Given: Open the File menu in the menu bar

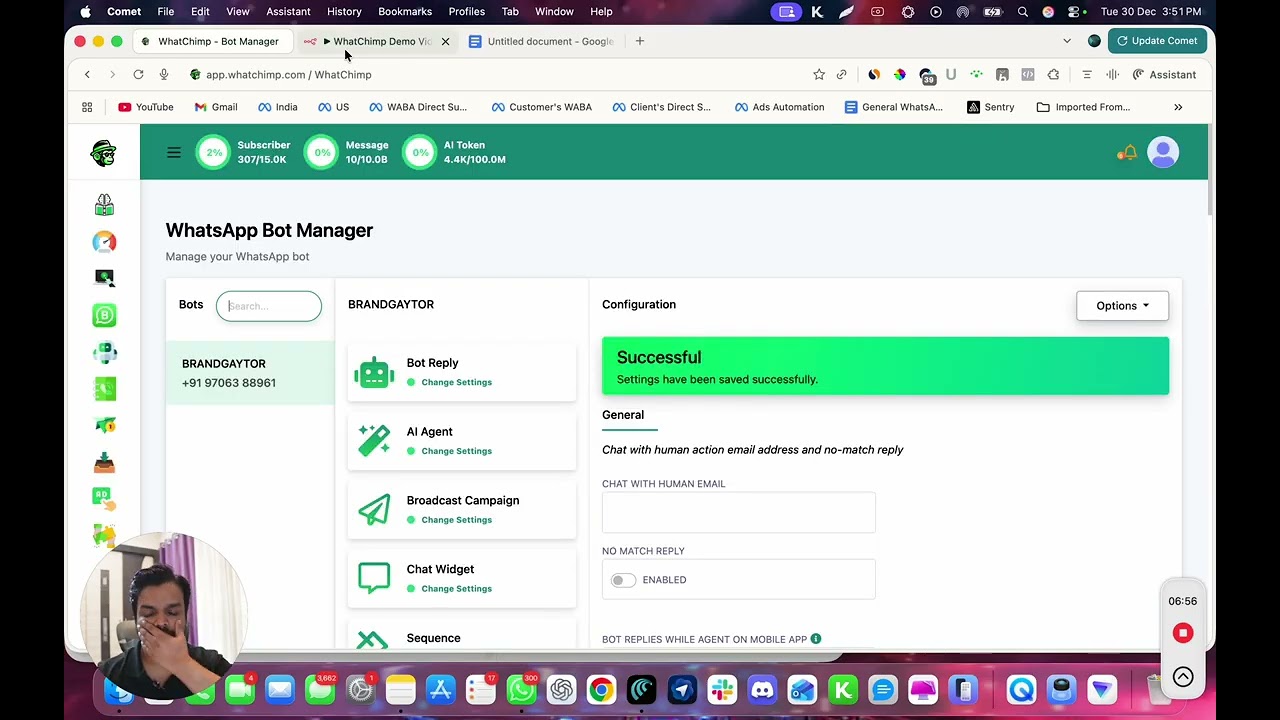Looking at the screenshot, I should (x=166, y=12).
